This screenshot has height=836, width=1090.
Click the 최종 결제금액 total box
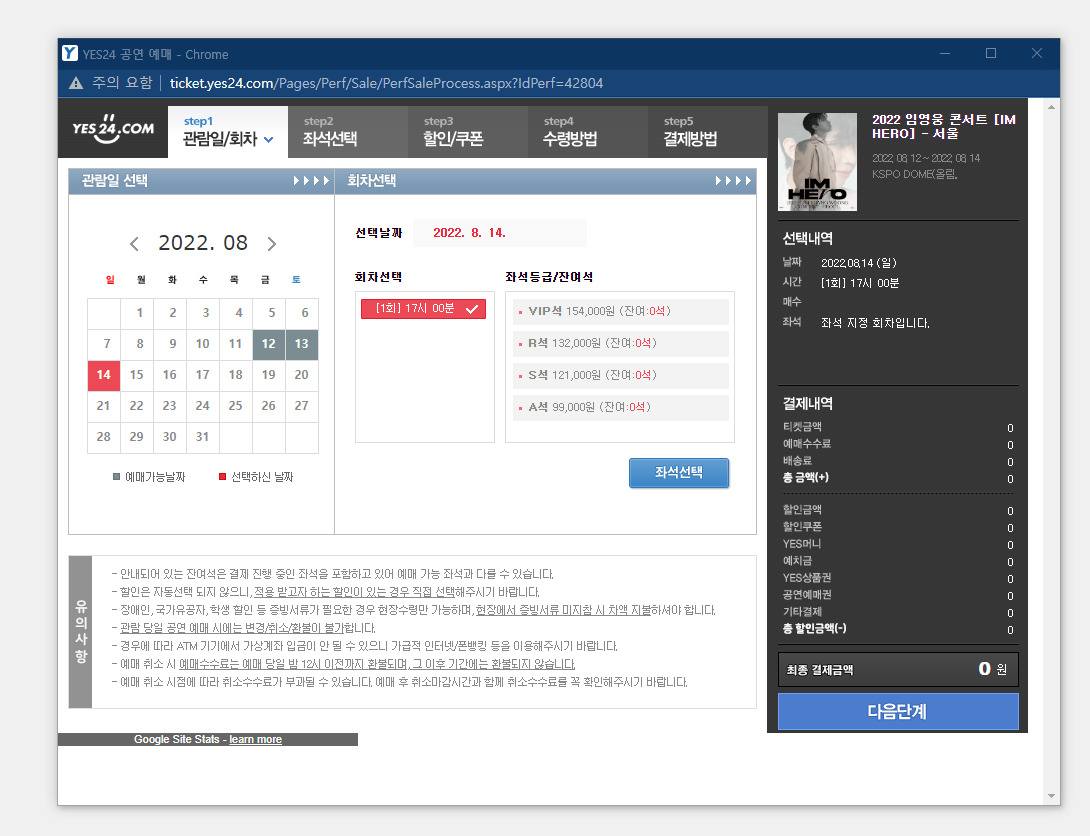(898, 669)
